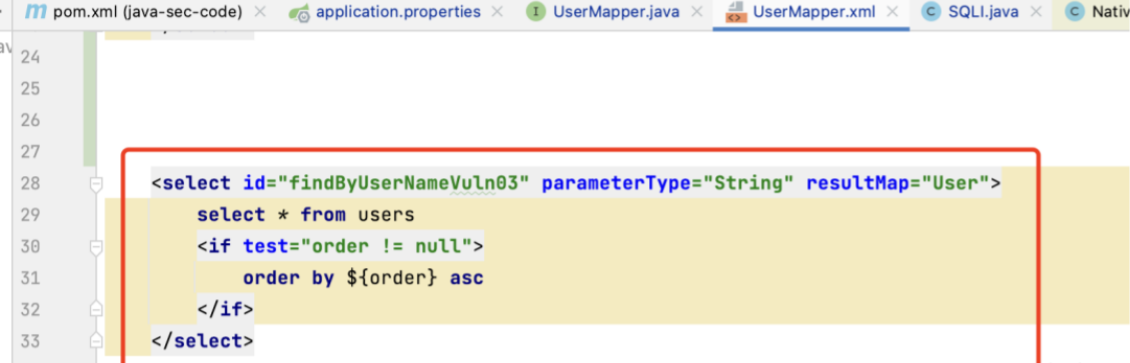
Task: Open the application.properties tab
Action: [398, 12]
